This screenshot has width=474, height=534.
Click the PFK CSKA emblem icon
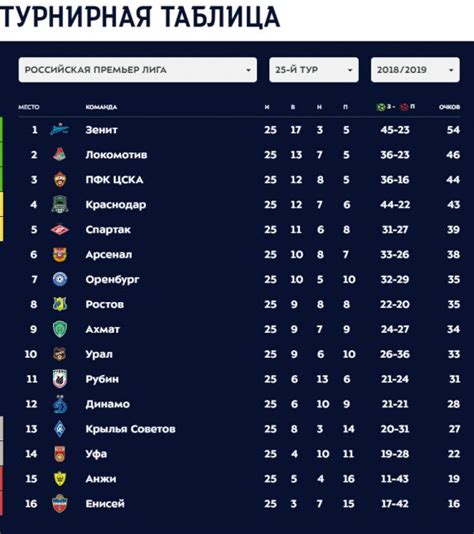(x=60, y=179)
